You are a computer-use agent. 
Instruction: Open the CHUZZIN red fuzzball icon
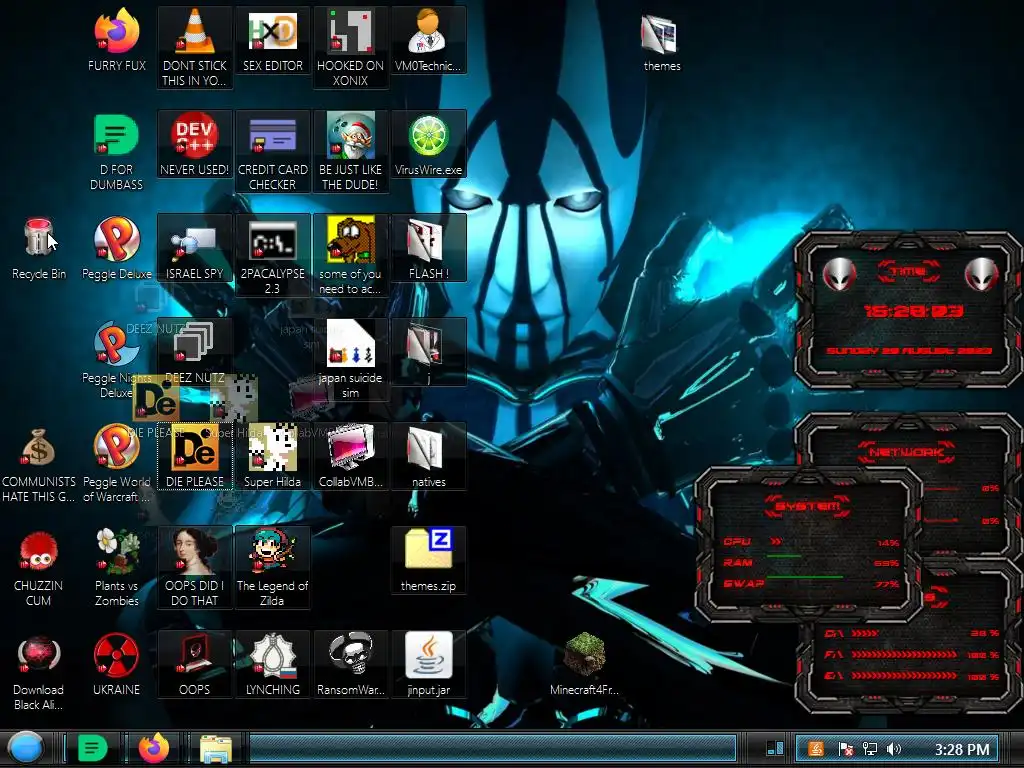click(x=38, y=551)
